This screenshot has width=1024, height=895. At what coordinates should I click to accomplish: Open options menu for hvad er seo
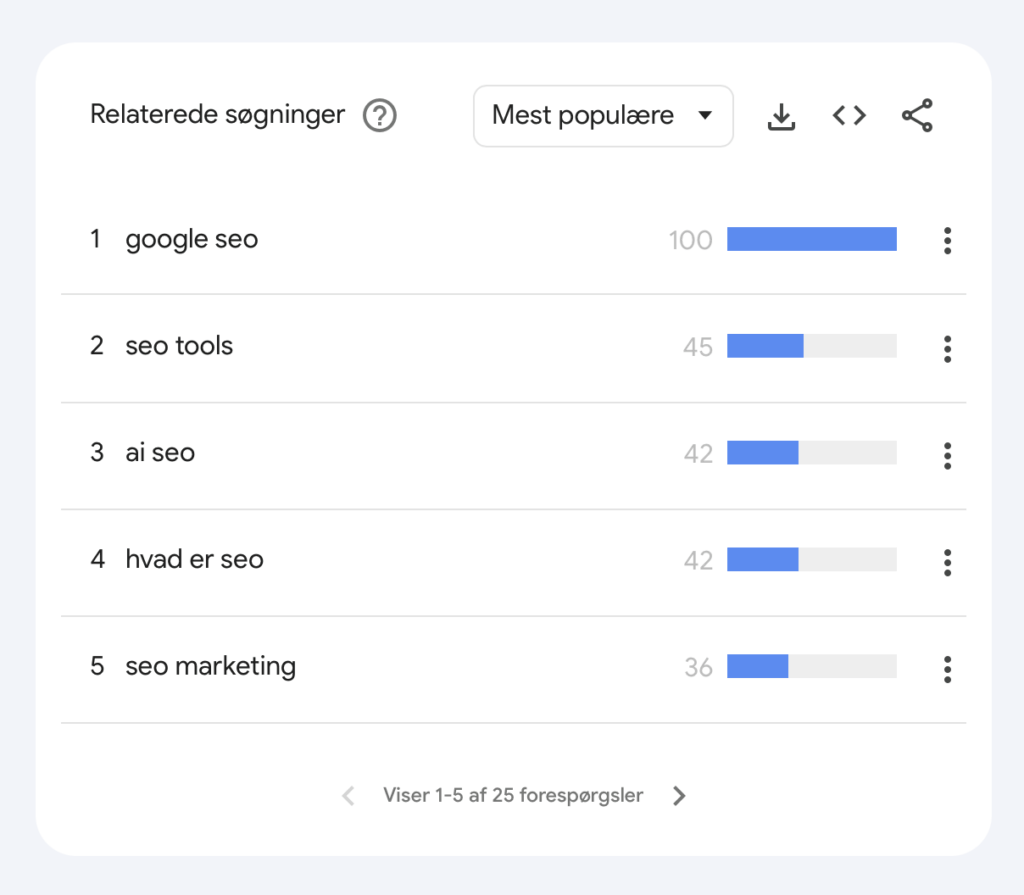(947, 562)
